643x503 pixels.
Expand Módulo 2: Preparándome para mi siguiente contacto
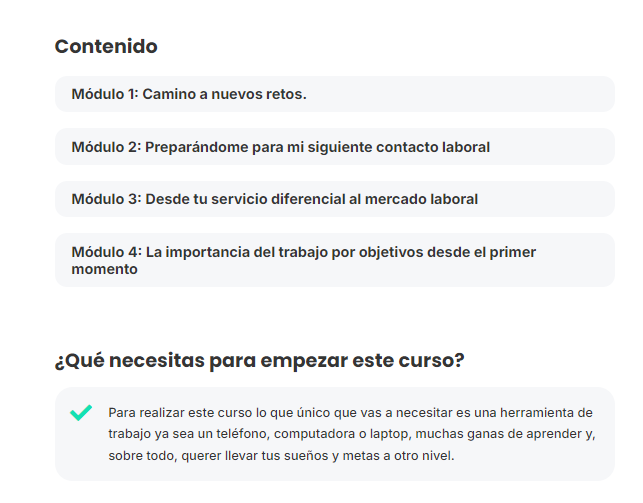(335, 147)
